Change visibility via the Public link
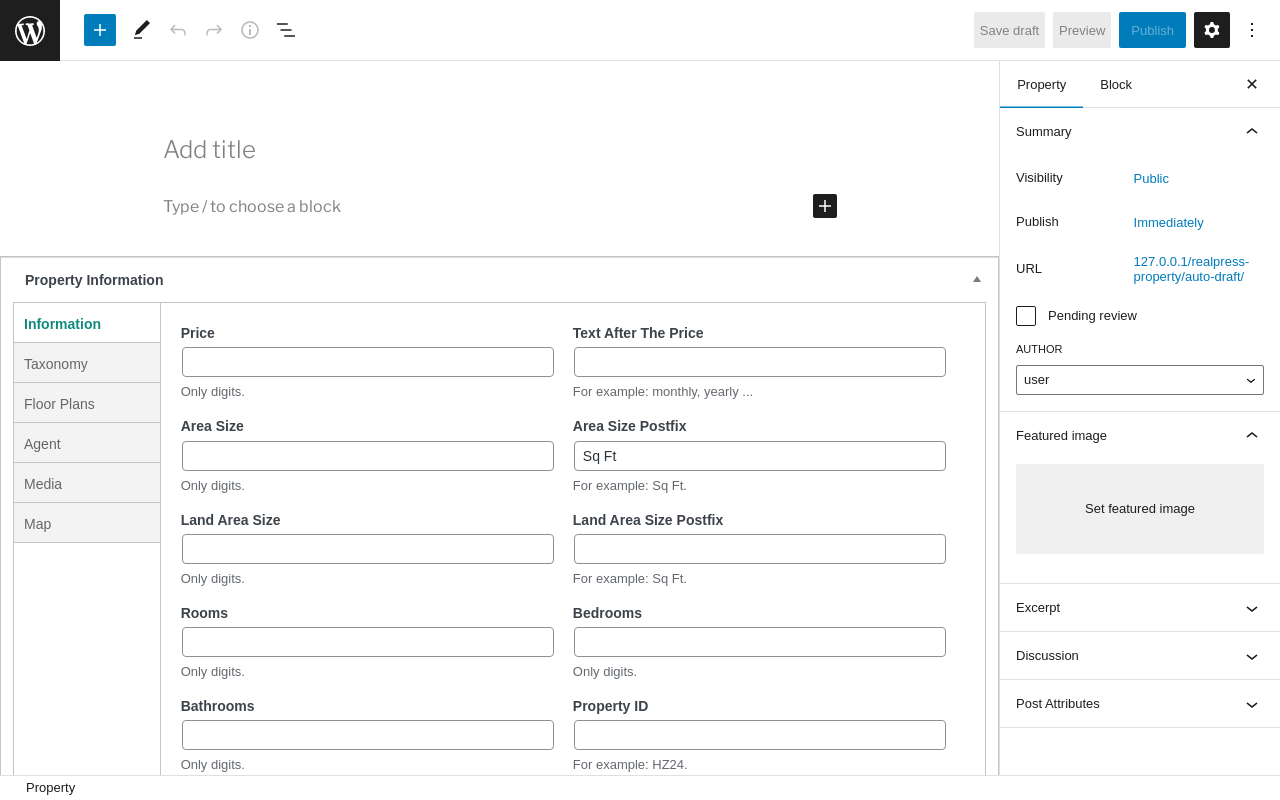The image size is (1280, 800). (1151, 179)
